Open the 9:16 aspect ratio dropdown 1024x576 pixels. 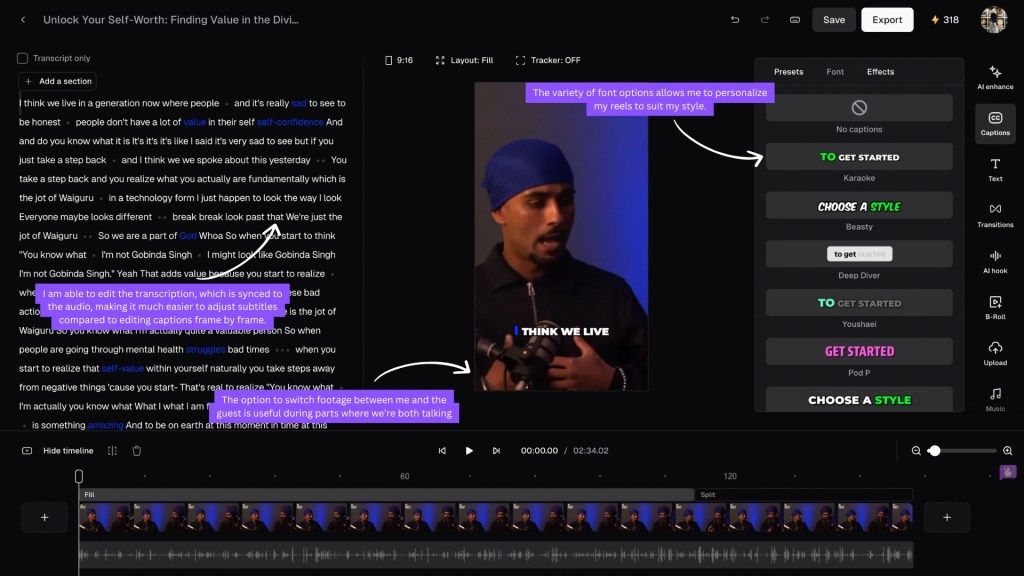pos(399,60)
